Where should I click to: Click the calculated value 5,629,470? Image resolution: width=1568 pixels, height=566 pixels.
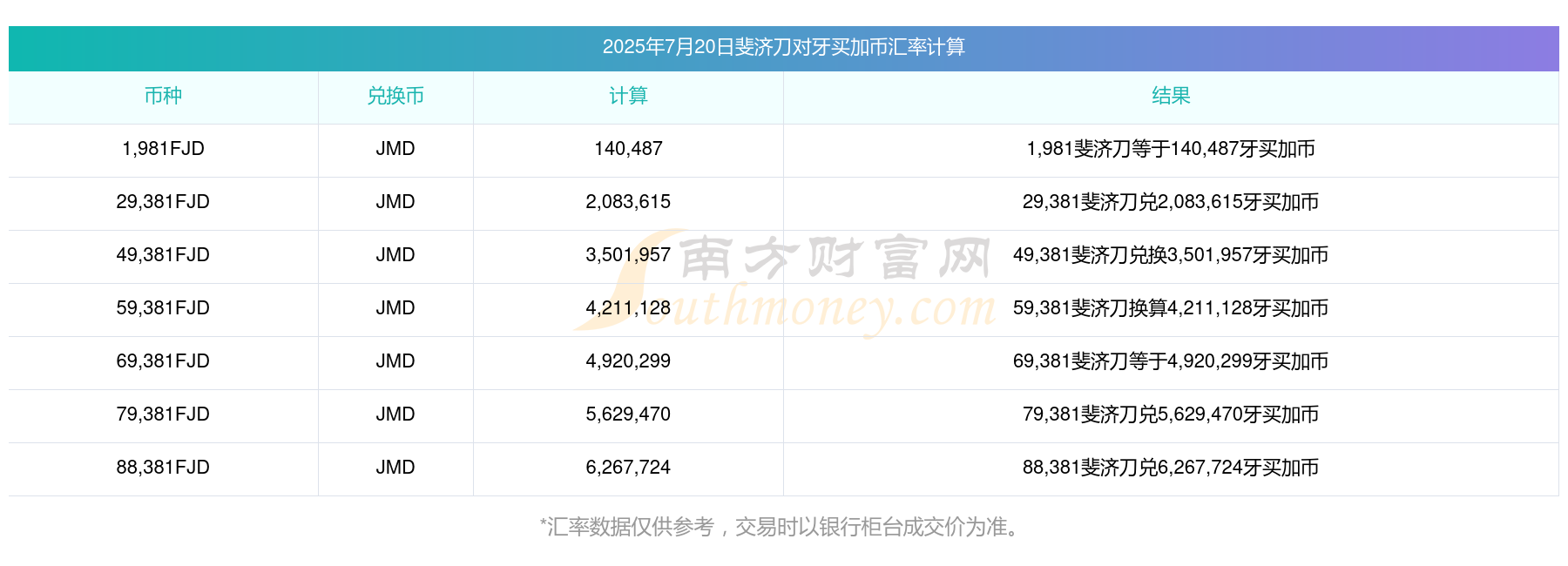click(x=628, y=414)
